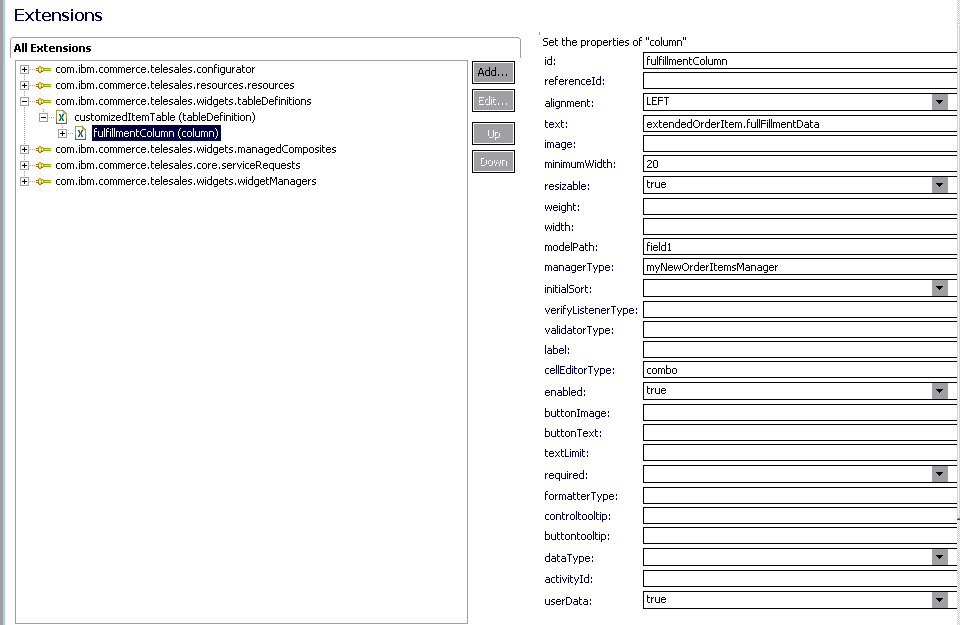
Task: Click the serviceRequests extension point icon
Action: click(43, 165)
